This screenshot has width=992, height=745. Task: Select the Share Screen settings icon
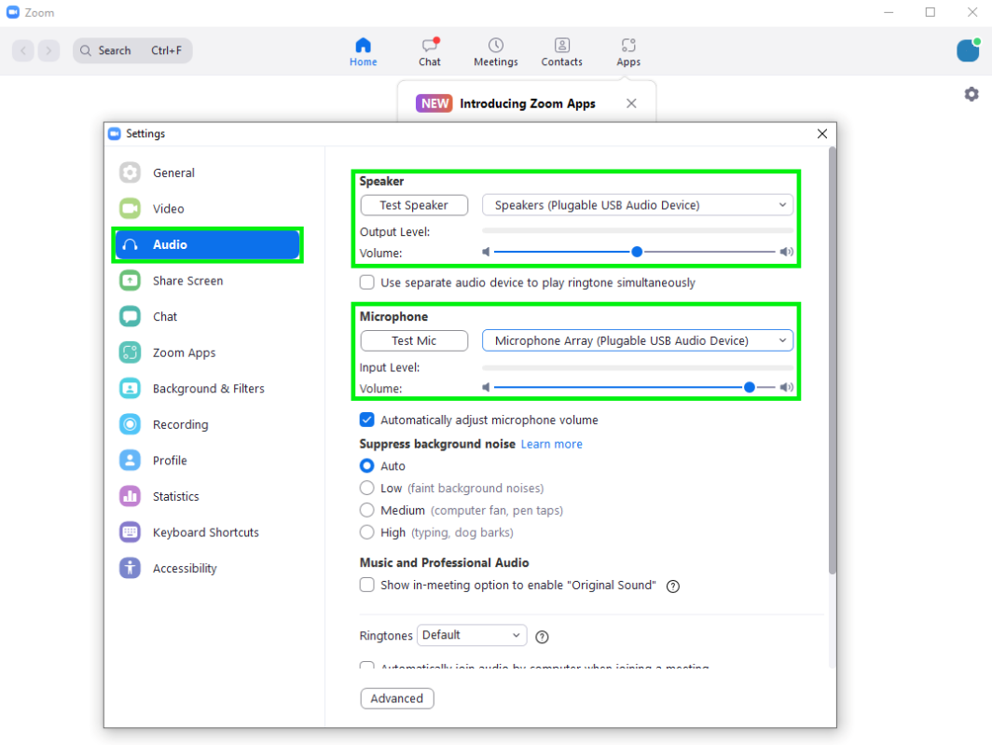pos(130,280)
